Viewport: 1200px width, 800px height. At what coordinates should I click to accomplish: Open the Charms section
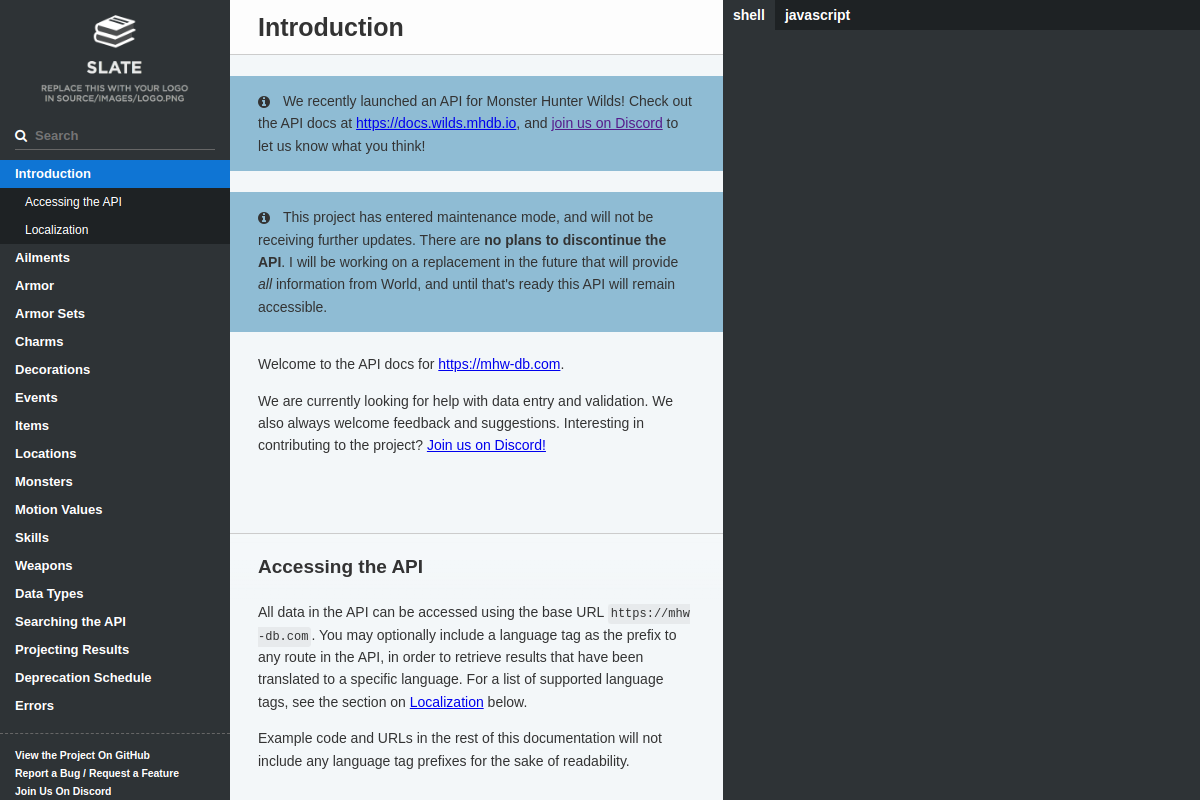tap(115, 342)
